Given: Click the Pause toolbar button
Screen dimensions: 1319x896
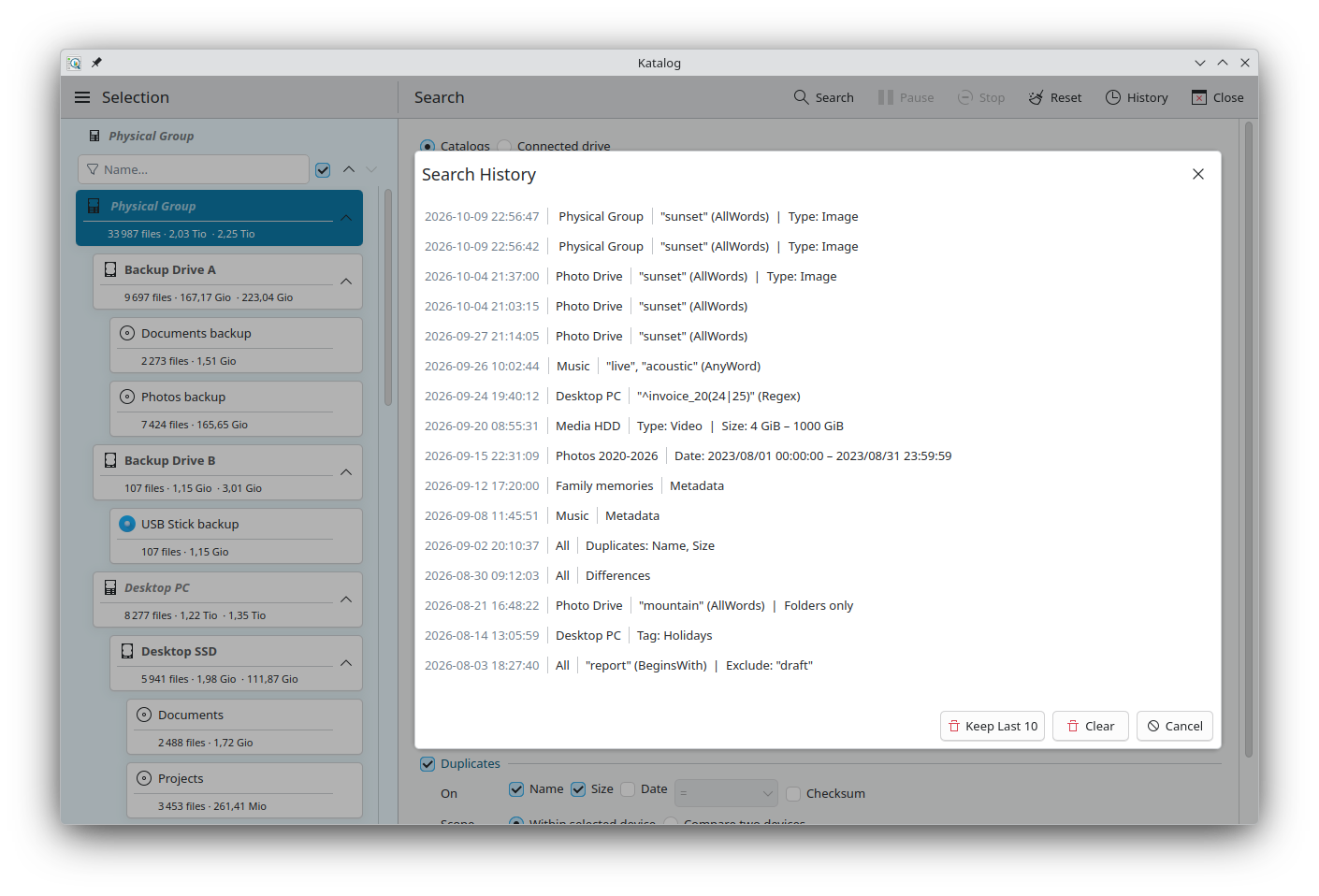Looking at the screenshot, I should click(x=906, y=97).
